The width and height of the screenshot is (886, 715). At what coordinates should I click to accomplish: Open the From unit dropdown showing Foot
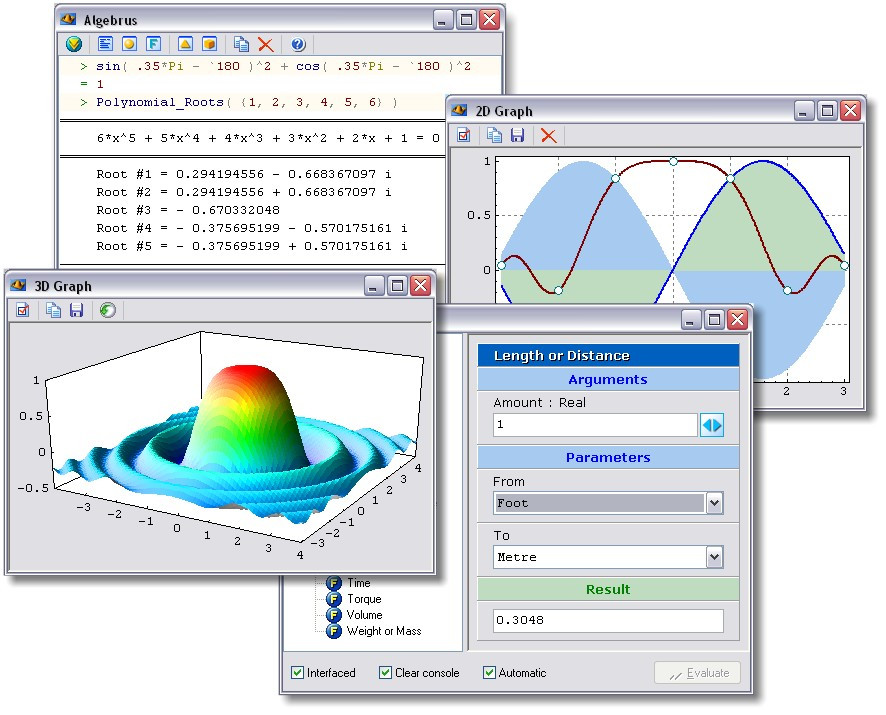(715, 503)
